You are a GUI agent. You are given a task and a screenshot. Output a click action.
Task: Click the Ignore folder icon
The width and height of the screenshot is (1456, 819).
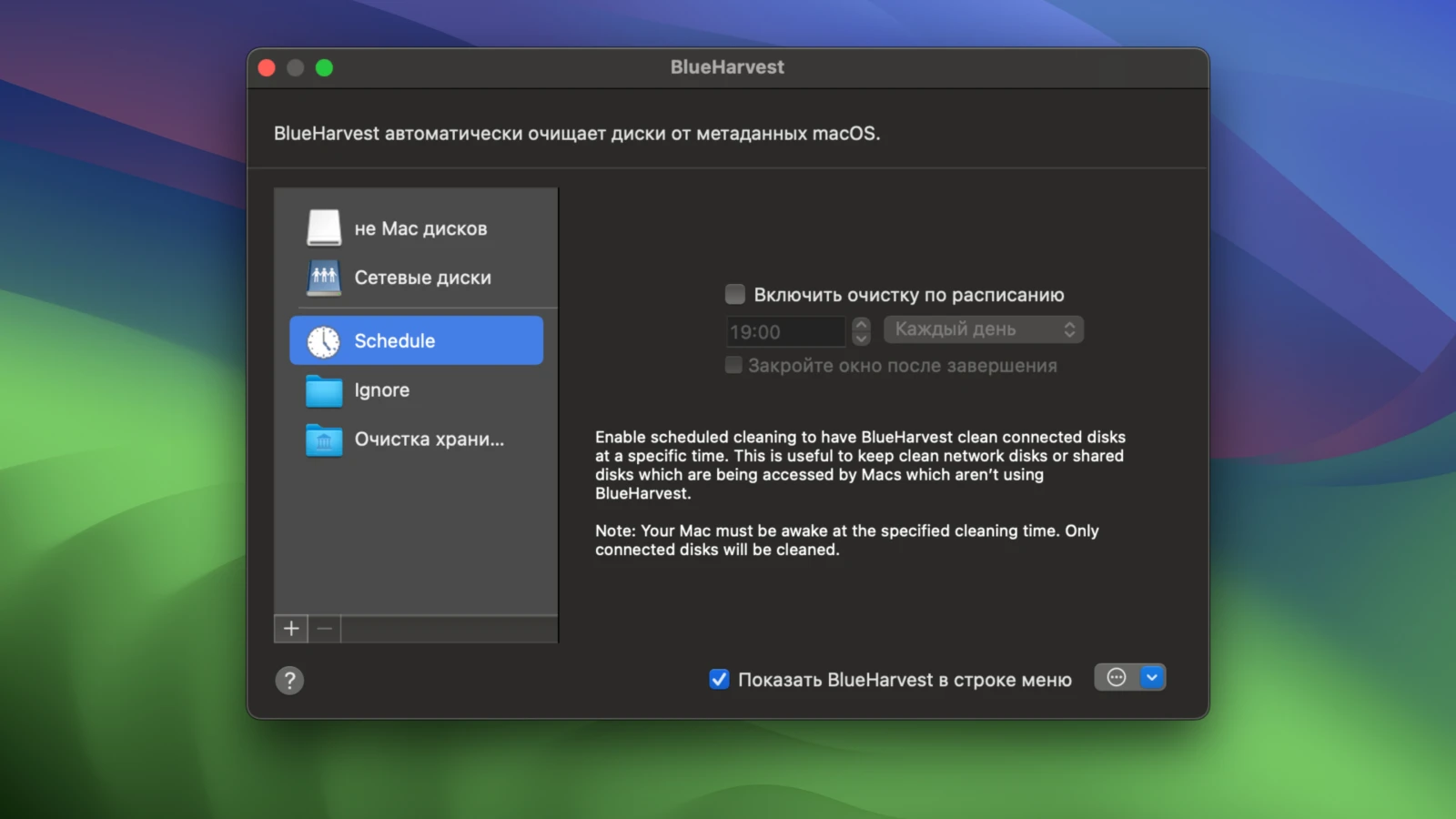[324, 391]
